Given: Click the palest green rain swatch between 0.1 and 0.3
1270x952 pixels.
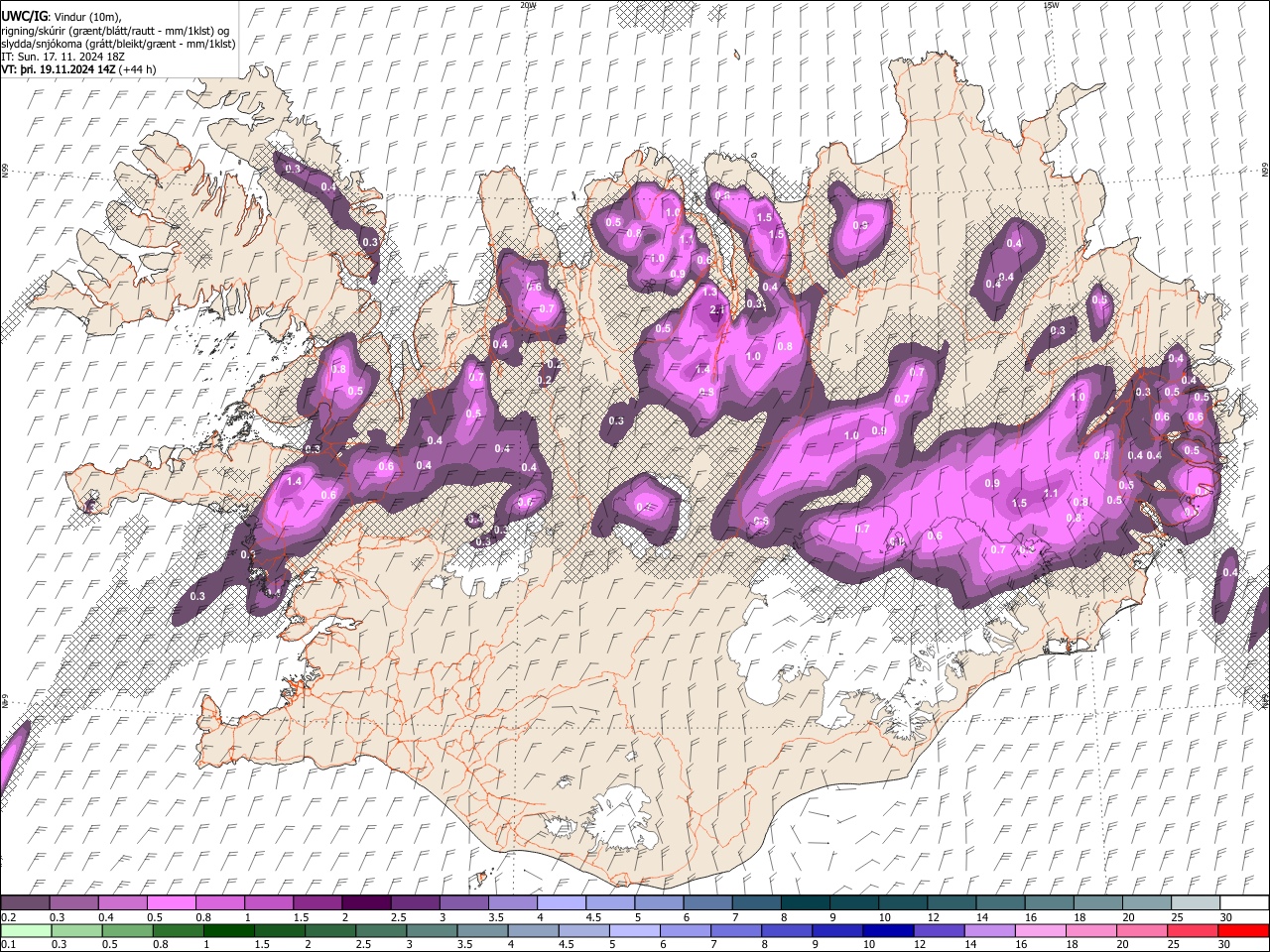Looking at the screenshot, I should tap(26, 931).
